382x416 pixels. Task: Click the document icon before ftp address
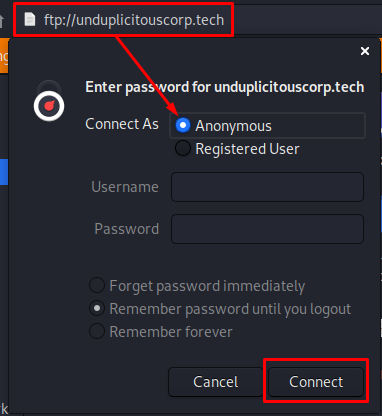(30, 19)
